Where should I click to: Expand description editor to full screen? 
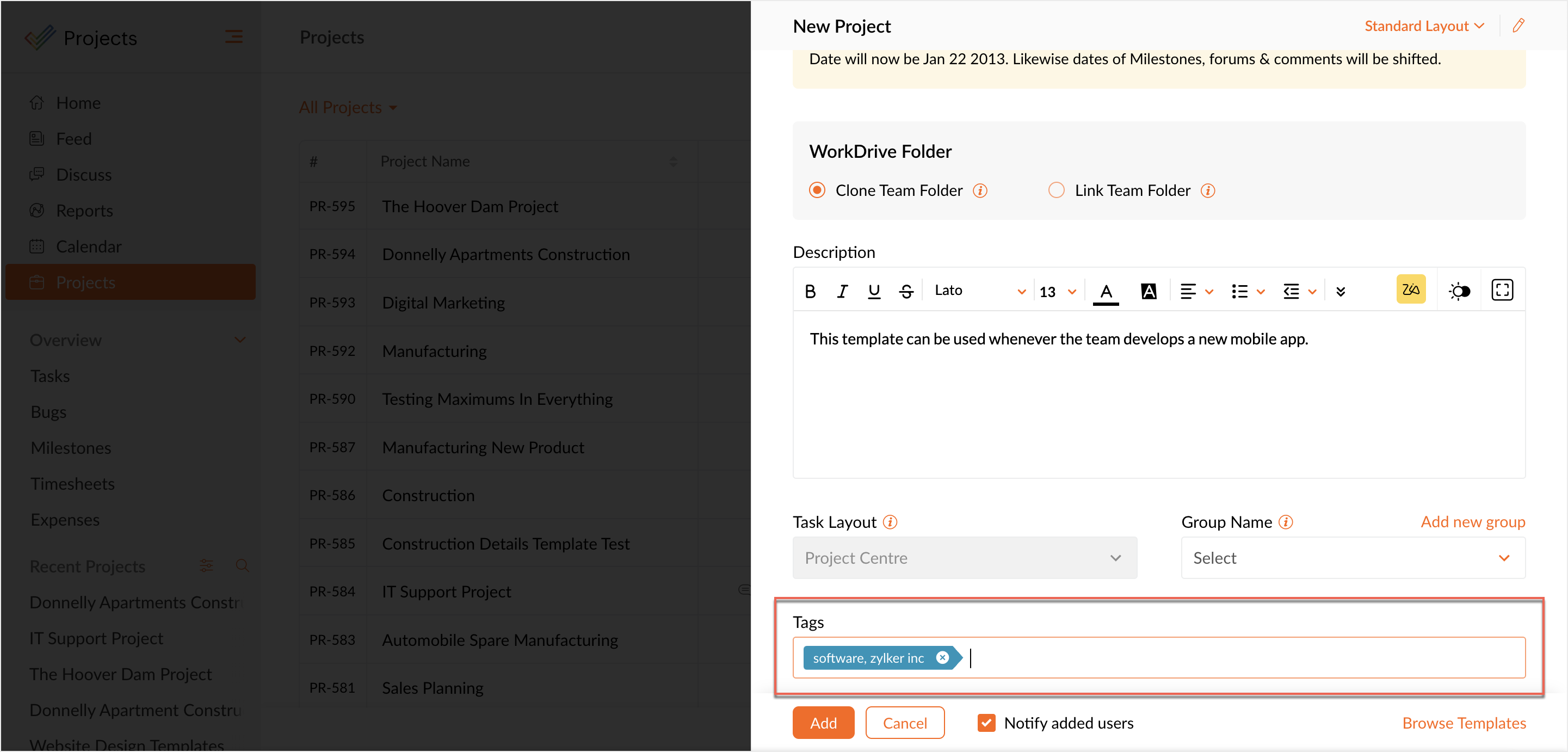[x=1502, y=291]
